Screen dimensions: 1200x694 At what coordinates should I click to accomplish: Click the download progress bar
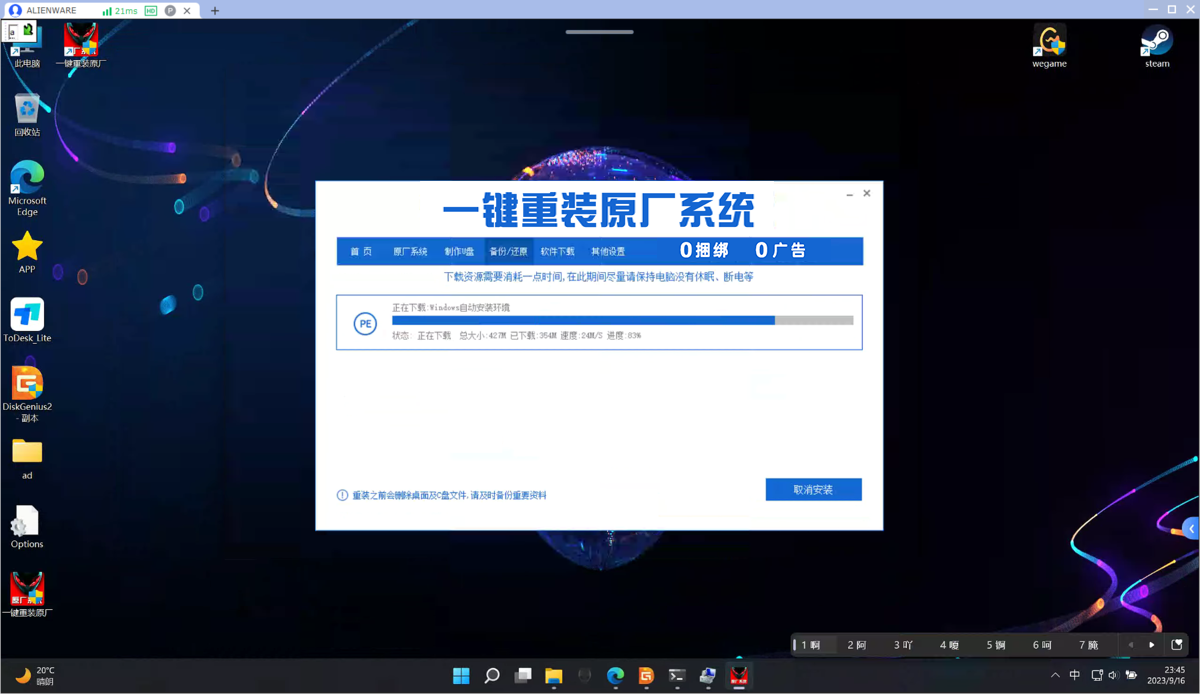pyautogui.click(x=623, y=321)
